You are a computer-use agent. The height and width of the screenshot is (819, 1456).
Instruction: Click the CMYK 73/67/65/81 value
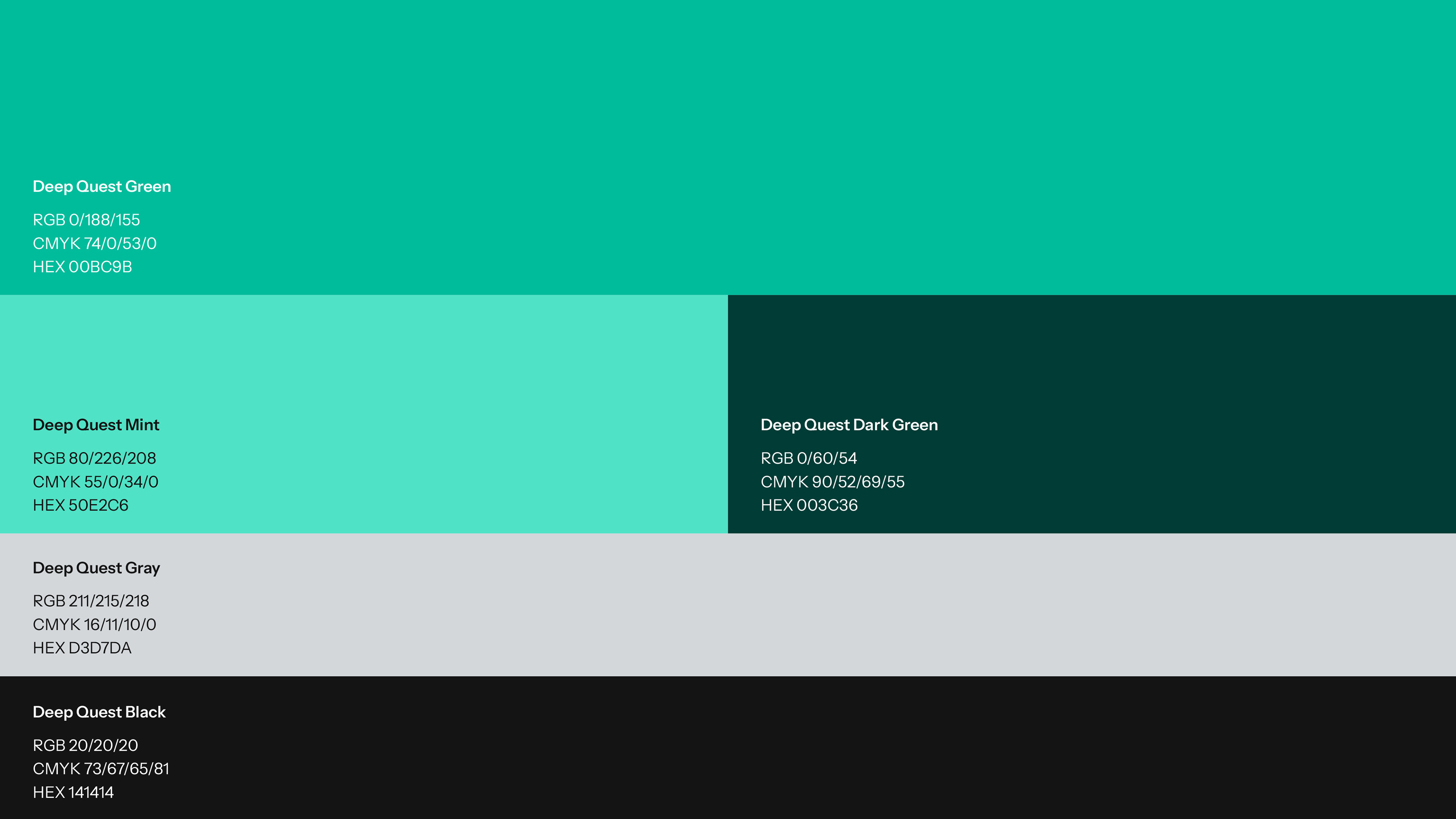pos(101,769)
